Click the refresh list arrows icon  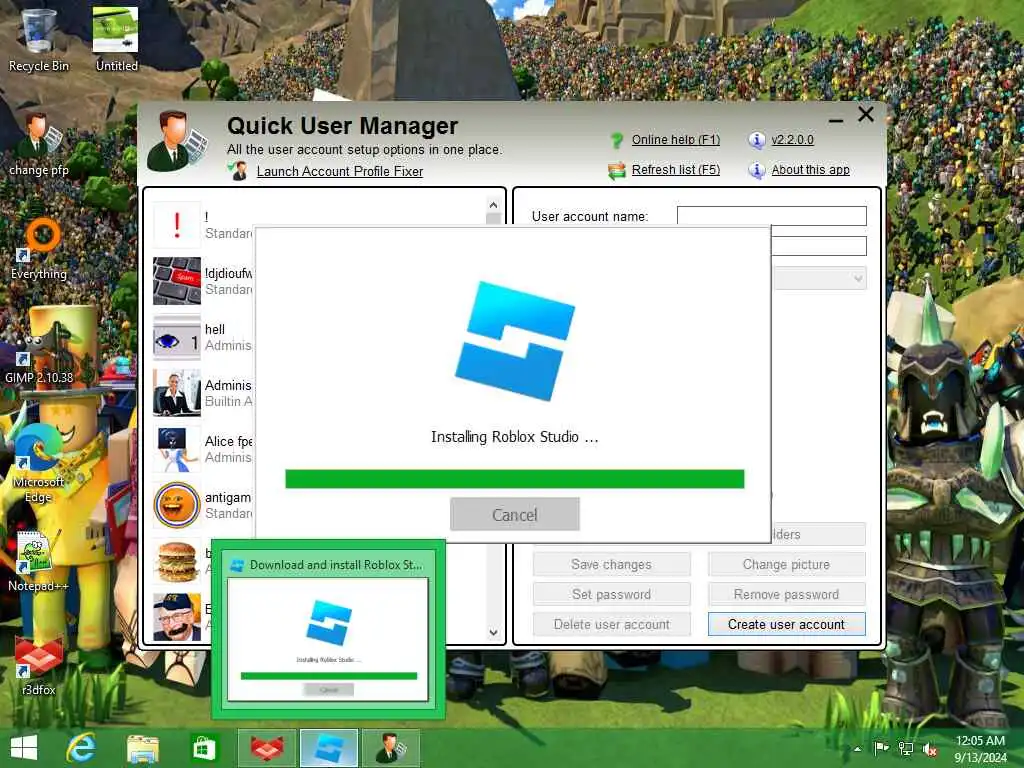(616, 170)
